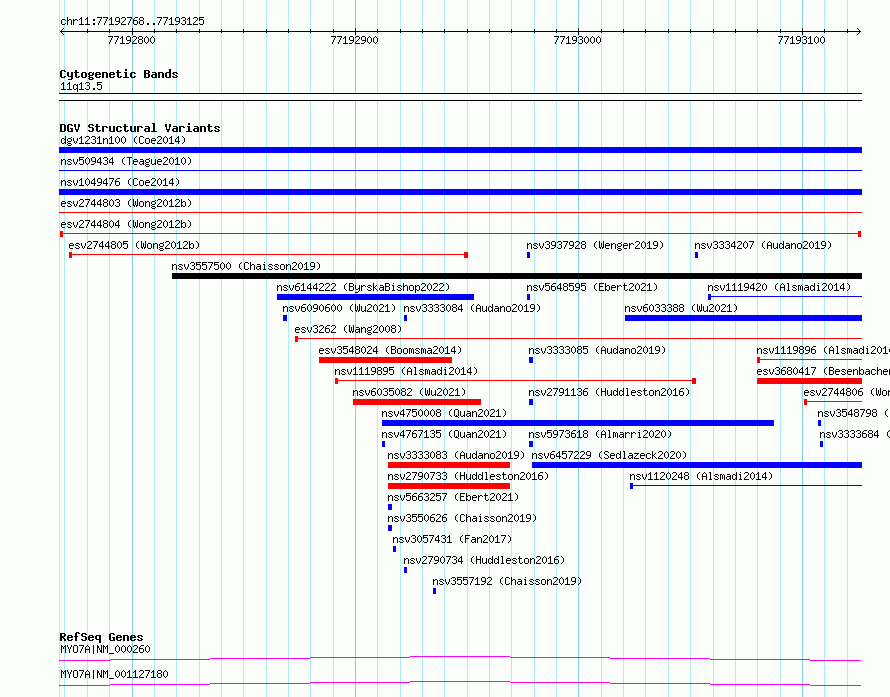Open the nsv2790733 (Huddleston2016) label
The width and height of the screenshot is (890, 697).
coord(468,476)
